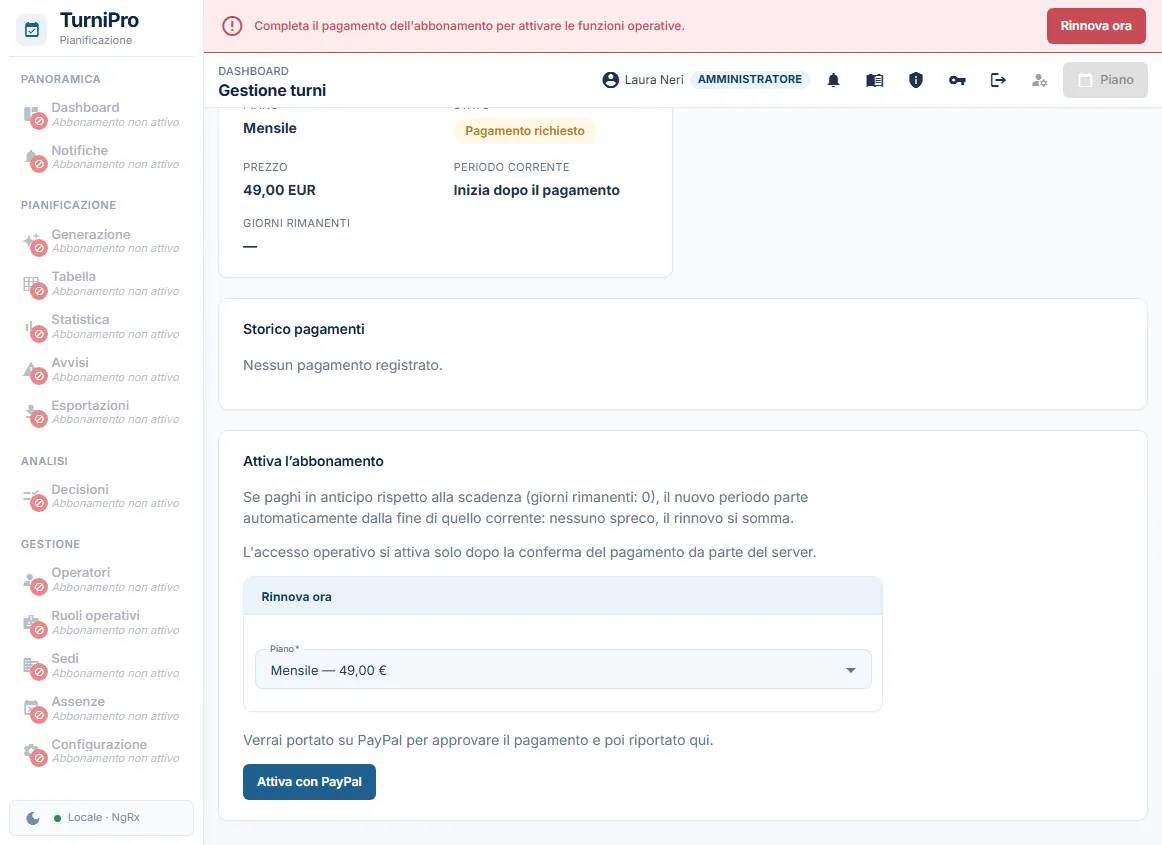This screenshot has height=845, width=1162.
Task: Click the Avvisi warning icon
Action: pyautogui.click(x=31, y=370)
